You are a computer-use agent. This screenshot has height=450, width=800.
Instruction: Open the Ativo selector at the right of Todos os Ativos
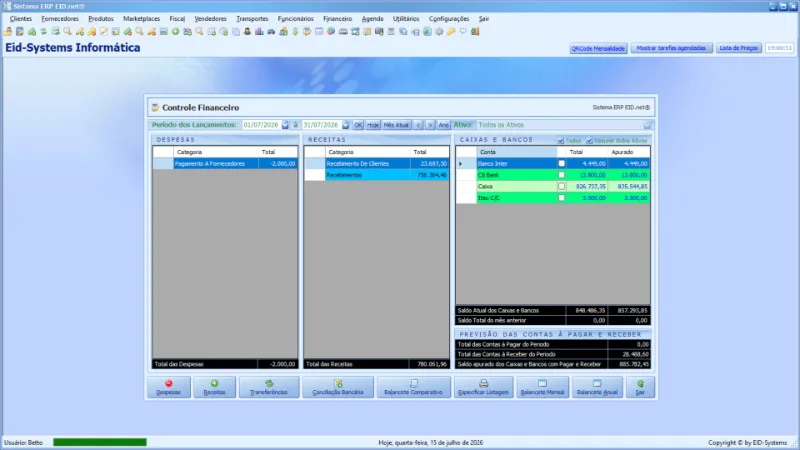[647, 125]
